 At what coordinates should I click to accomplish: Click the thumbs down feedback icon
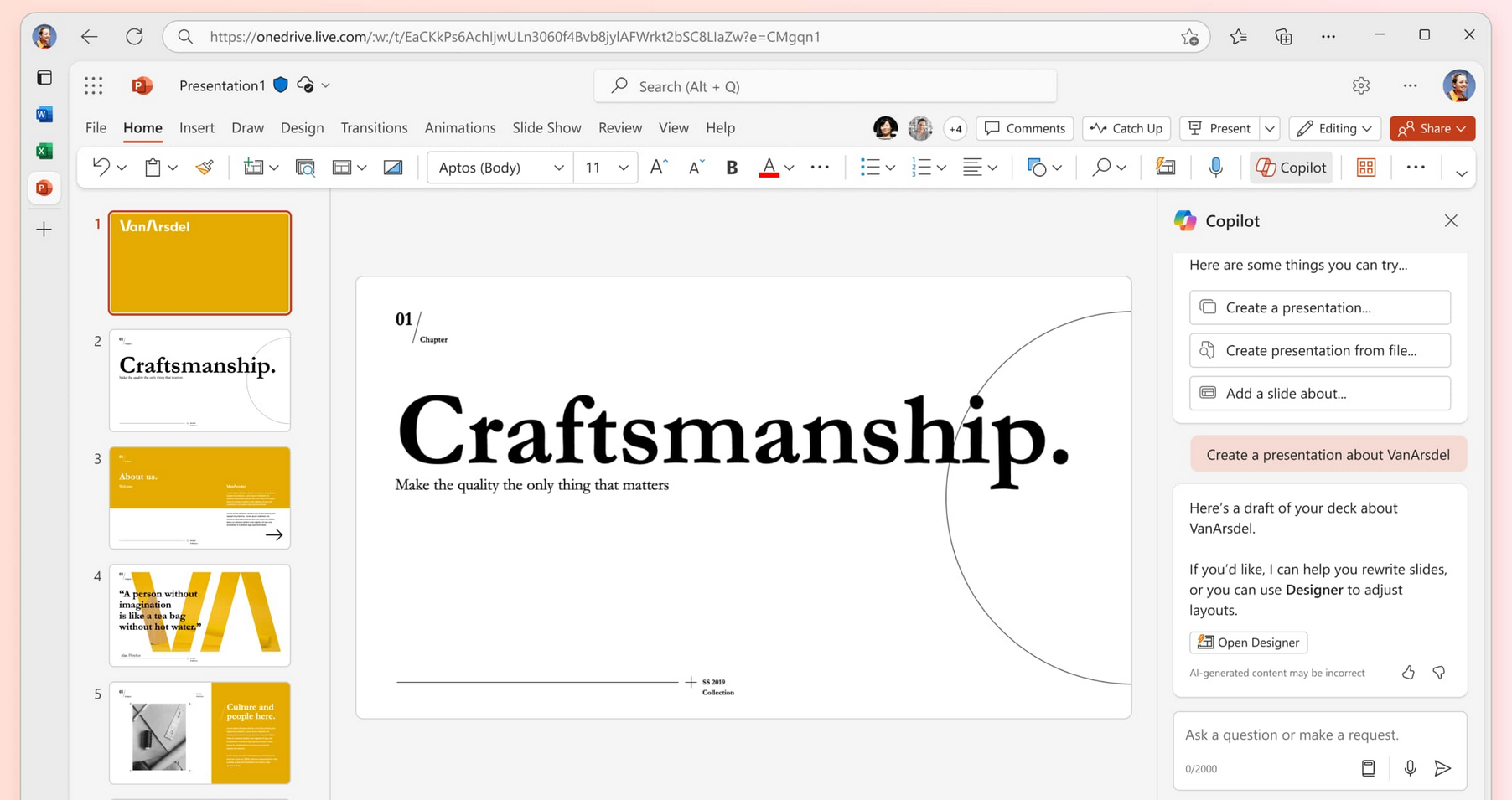coord(1439,673)
